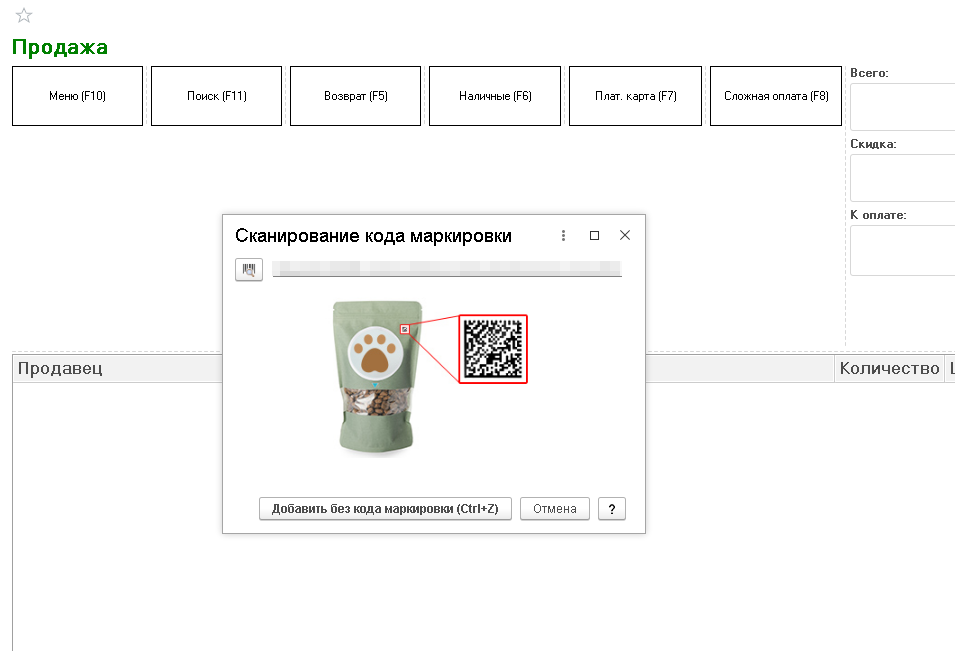Open the Меню (F10) button
The width and height of the screenshot is (955, 651).
(x=77, y=96)
